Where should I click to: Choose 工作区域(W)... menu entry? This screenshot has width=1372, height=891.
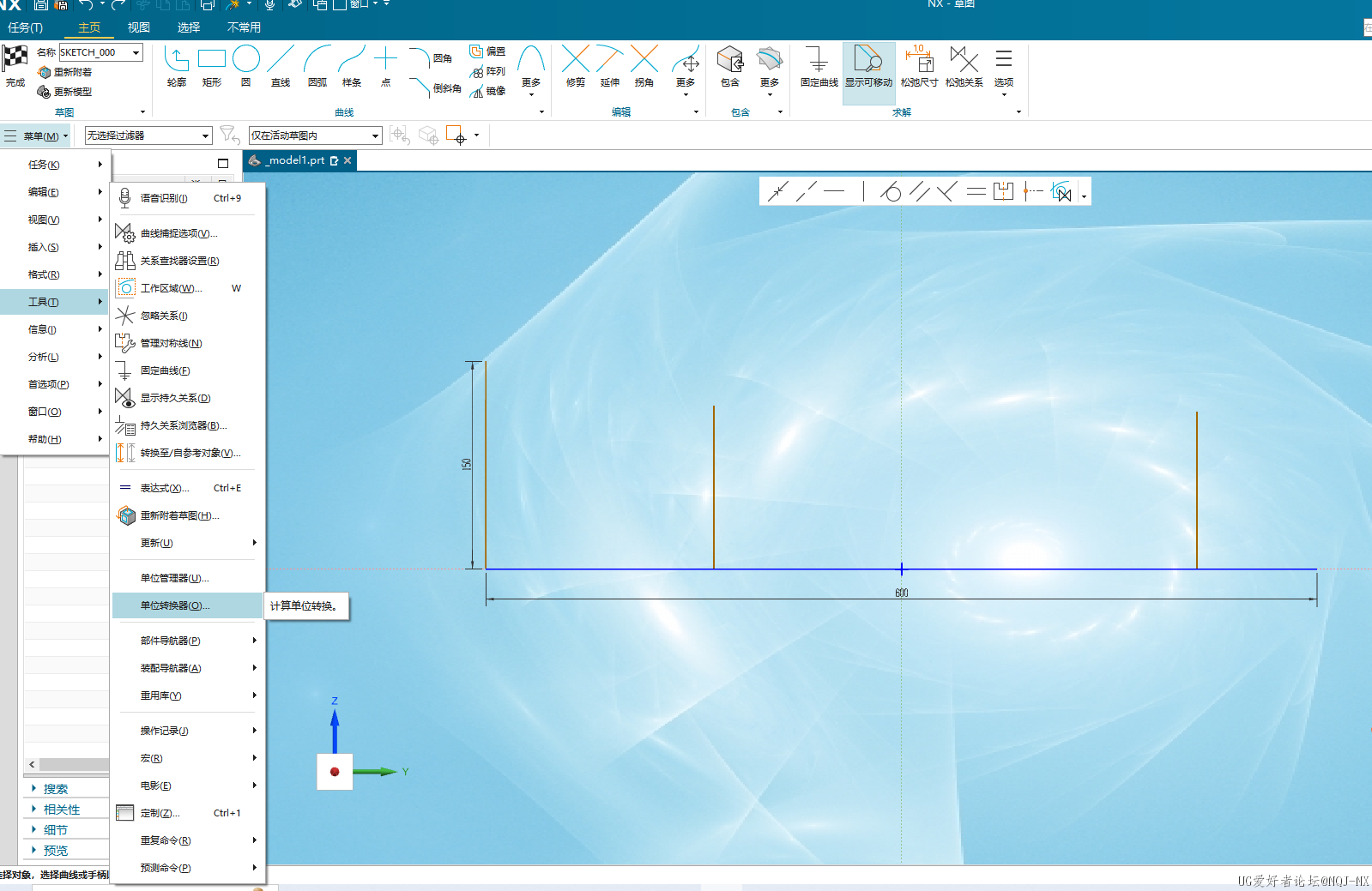(187, 288)
